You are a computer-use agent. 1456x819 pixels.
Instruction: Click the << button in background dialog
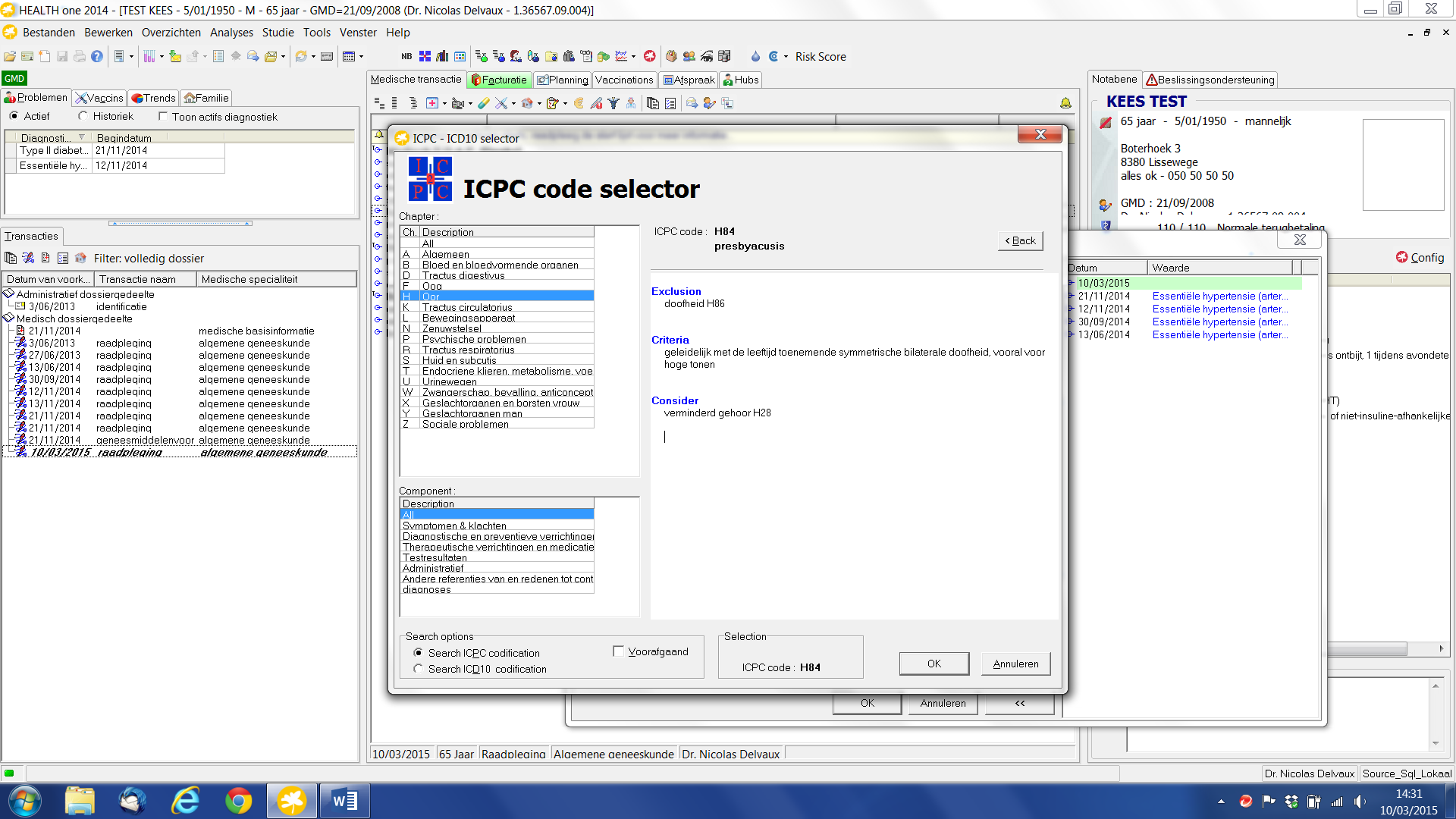click(1020, 703)
